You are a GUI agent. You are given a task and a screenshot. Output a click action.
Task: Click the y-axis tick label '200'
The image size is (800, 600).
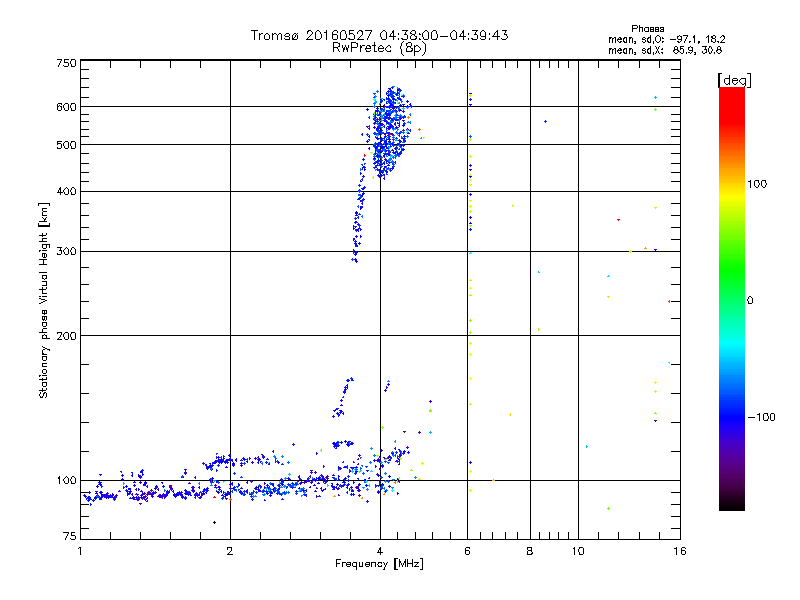tap(66, 336)
